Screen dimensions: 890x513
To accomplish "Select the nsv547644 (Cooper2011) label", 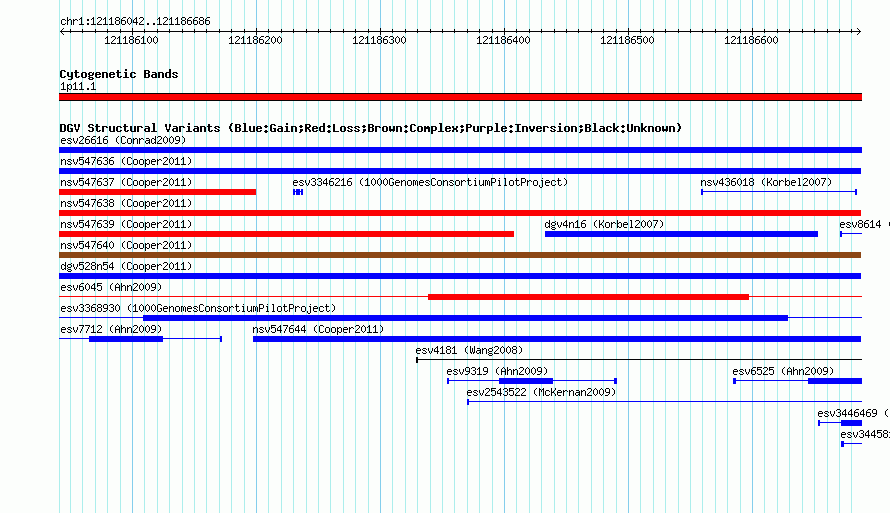I will pyautogui.click(x=318, y=329).
